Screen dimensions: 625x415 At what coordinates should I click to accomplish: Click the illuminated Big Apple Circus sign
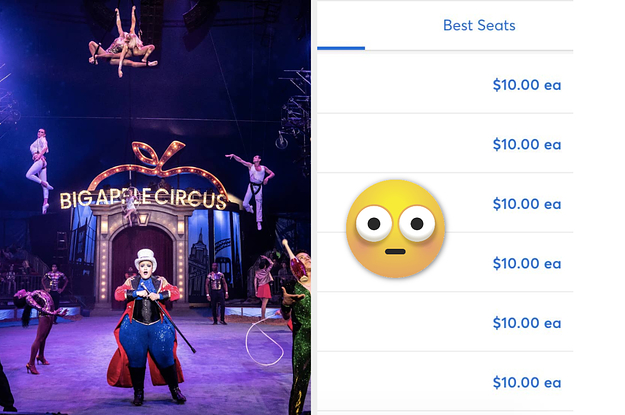(143, 198)
